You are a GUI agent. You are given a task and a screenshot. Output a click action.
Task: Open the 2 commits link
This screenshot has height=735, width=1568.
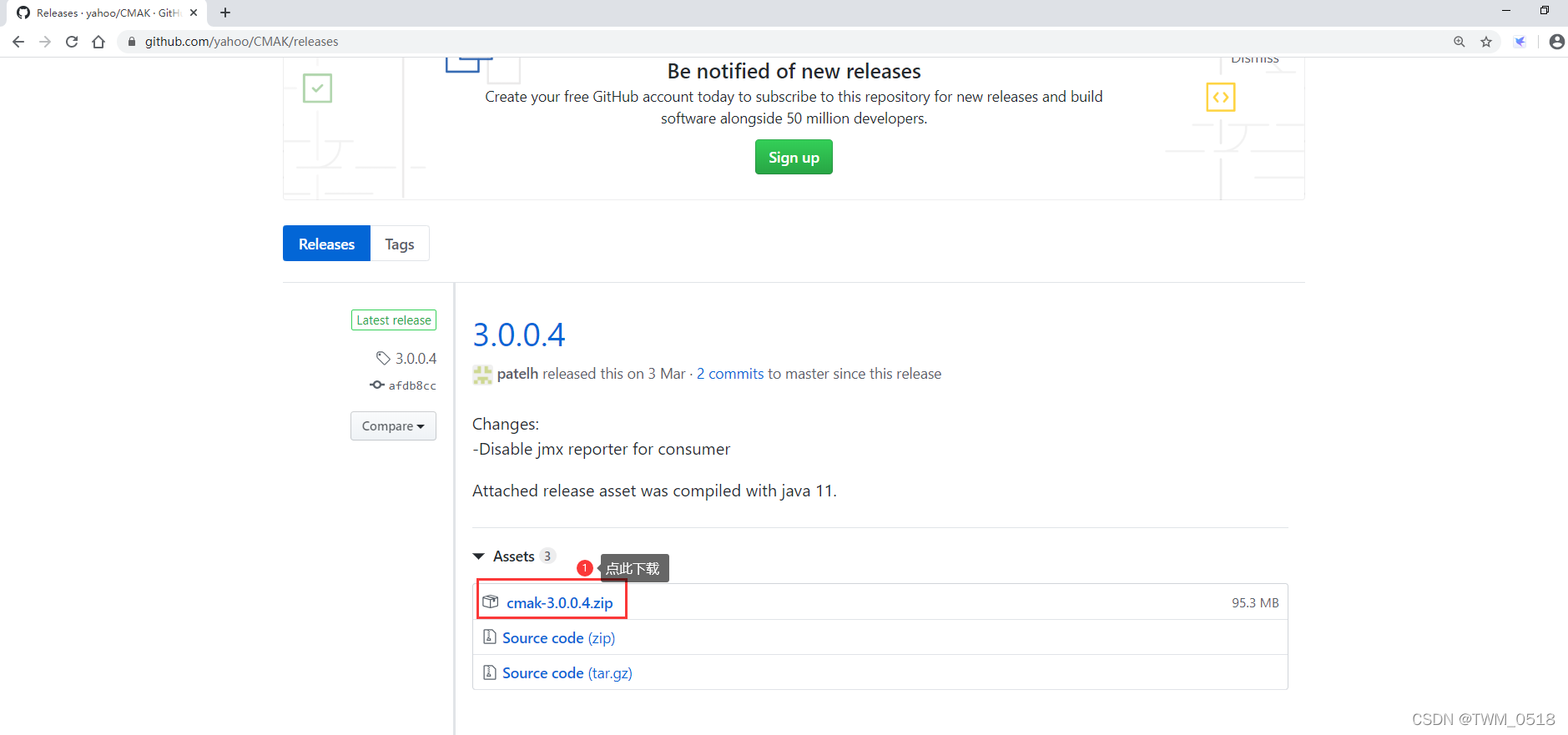coord(730,374)
